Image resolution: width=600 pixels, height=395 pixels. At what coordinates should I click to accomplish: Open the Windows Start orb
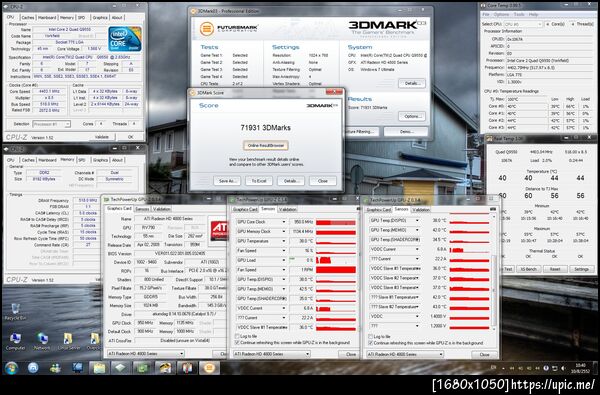tap(11, 368)
